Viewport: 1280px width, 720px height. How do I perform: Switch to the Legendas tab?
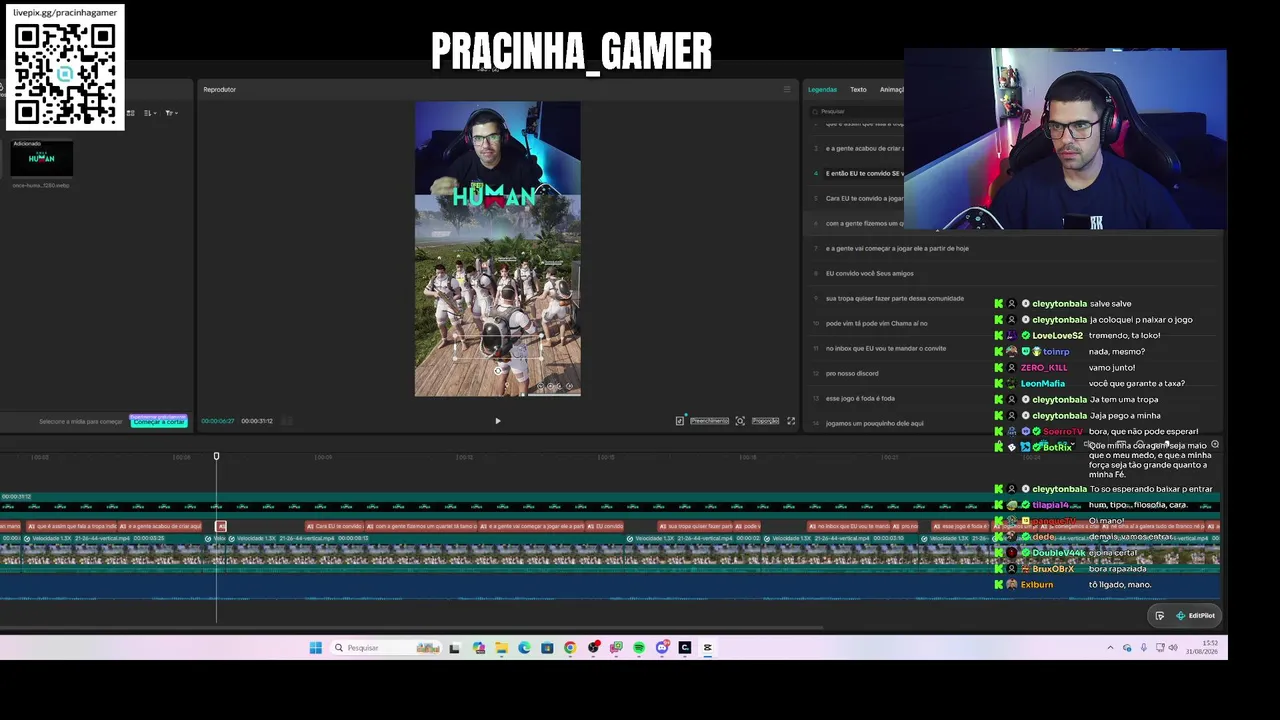(822, 90)
